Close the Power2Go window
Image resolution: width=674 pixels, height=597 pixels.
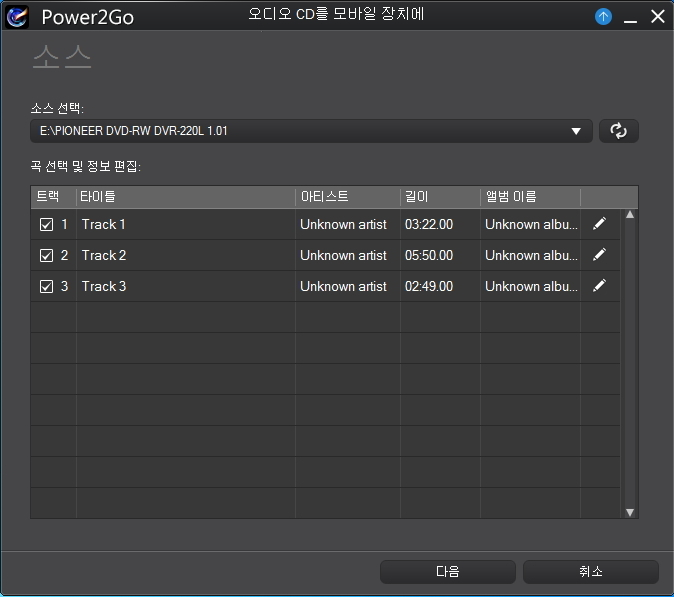(658, 17)
